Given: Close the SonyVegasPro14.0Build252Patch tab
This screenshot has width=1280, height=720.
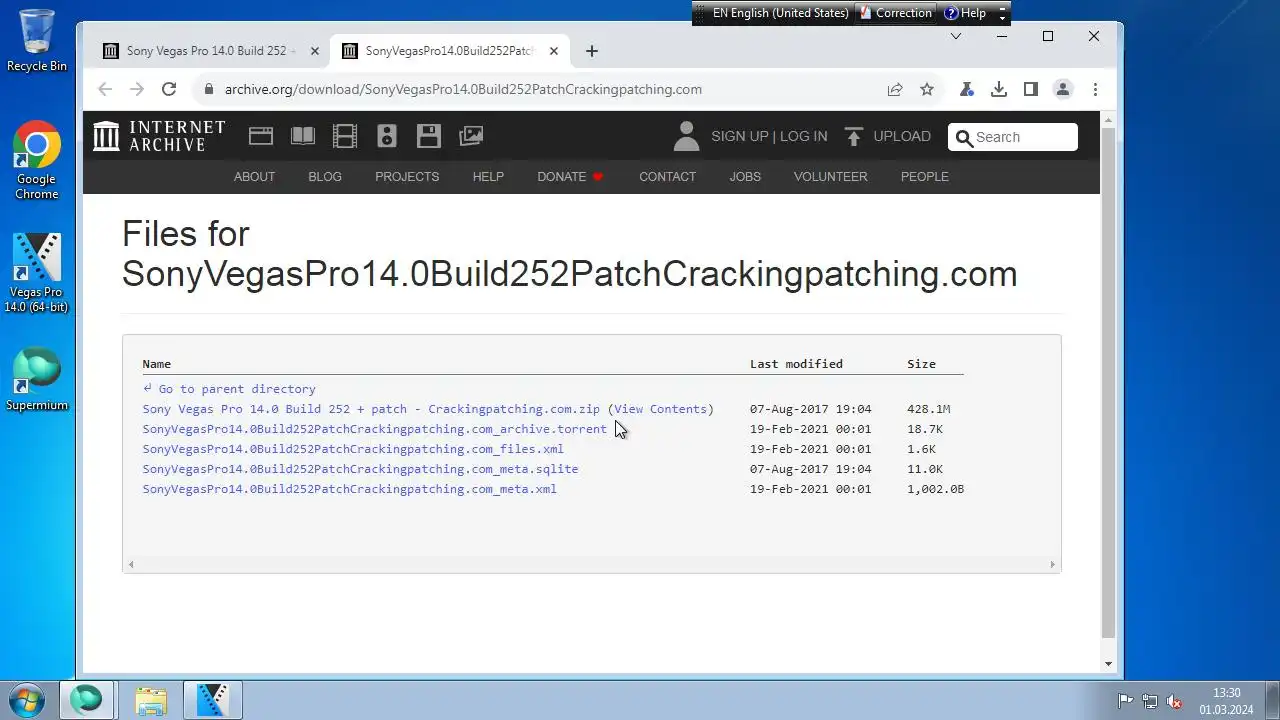Looking at the screenshot, I should 553,51.
